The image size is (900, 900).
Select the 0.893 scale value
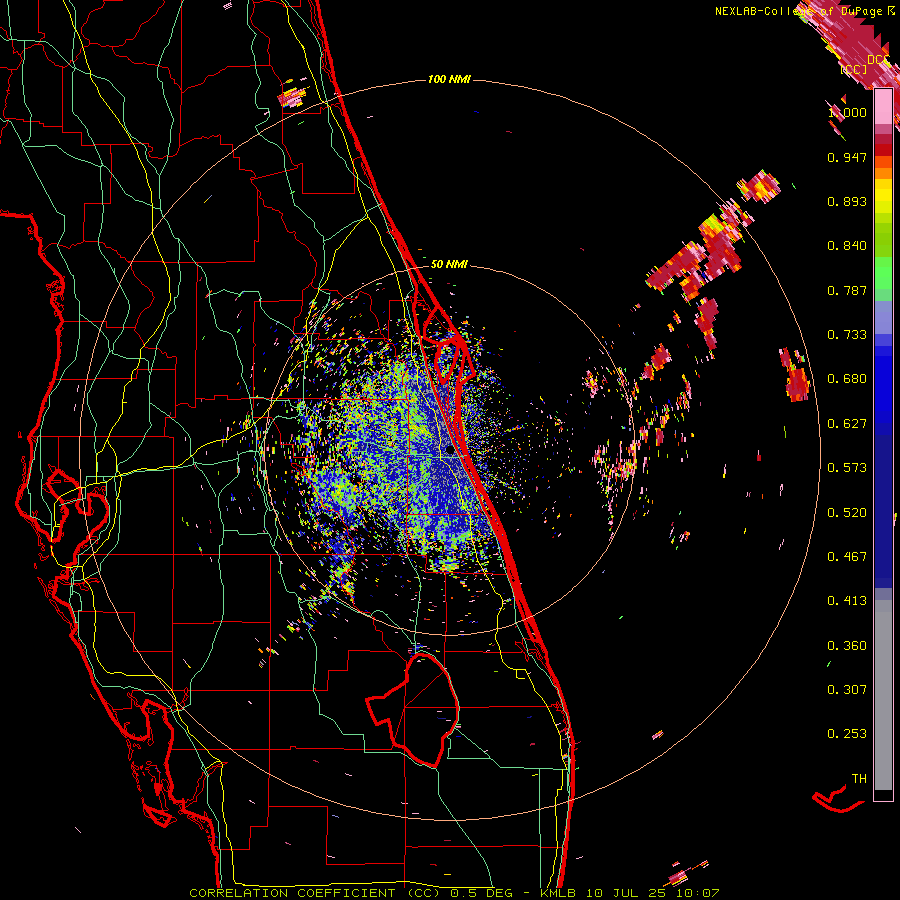(847, 201)
